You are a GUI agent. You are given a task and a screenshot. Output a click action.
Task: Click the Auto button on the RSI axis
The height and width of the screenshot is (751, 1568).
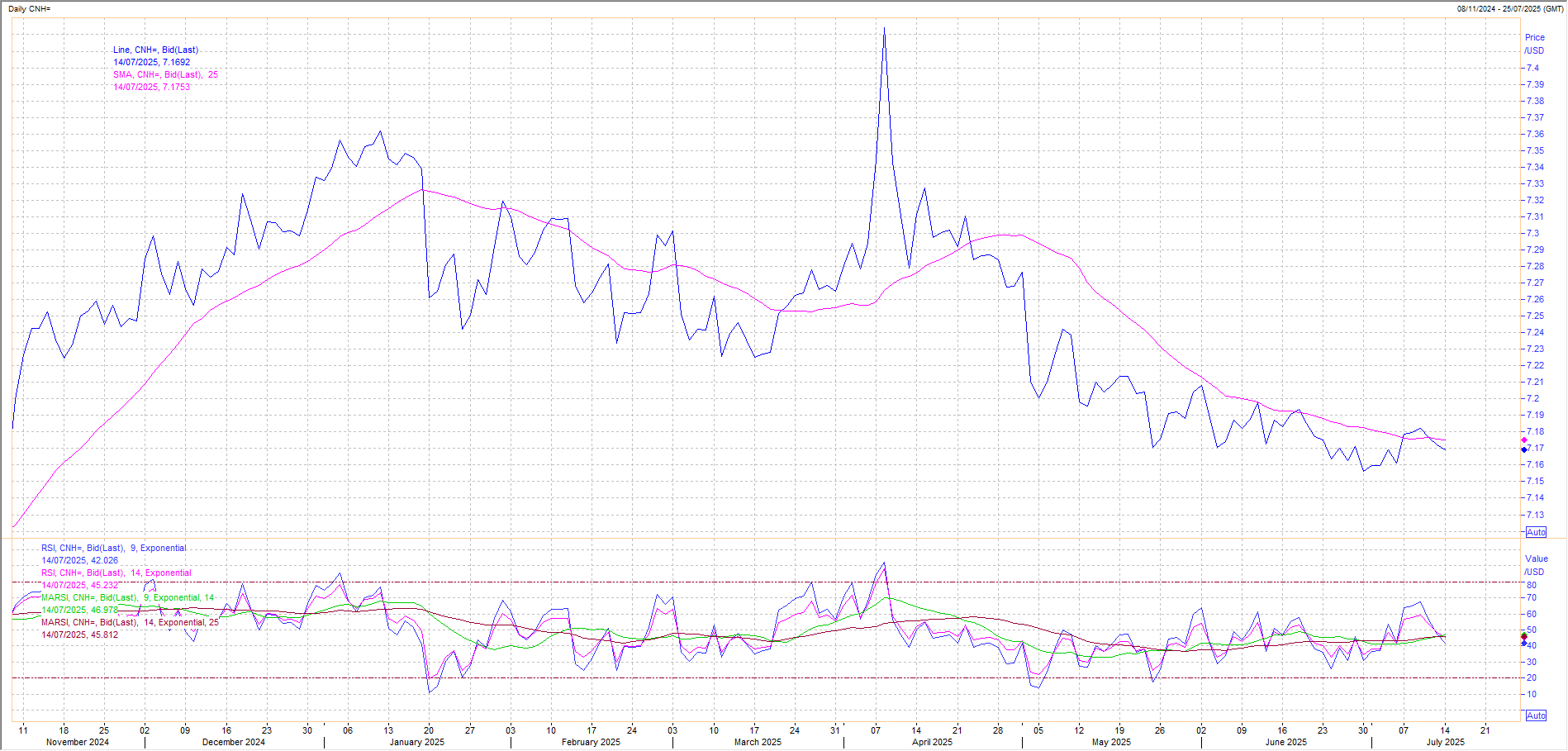1536,715
